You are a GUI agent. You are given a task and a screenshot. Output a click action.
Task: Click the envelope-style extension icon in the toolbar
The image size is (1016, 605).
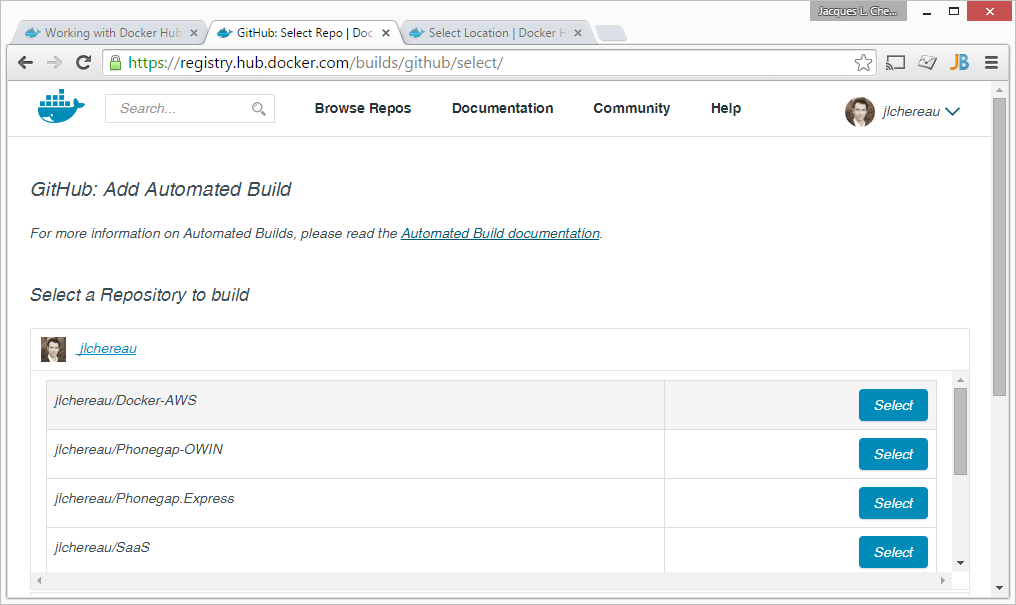coord(927,62)
